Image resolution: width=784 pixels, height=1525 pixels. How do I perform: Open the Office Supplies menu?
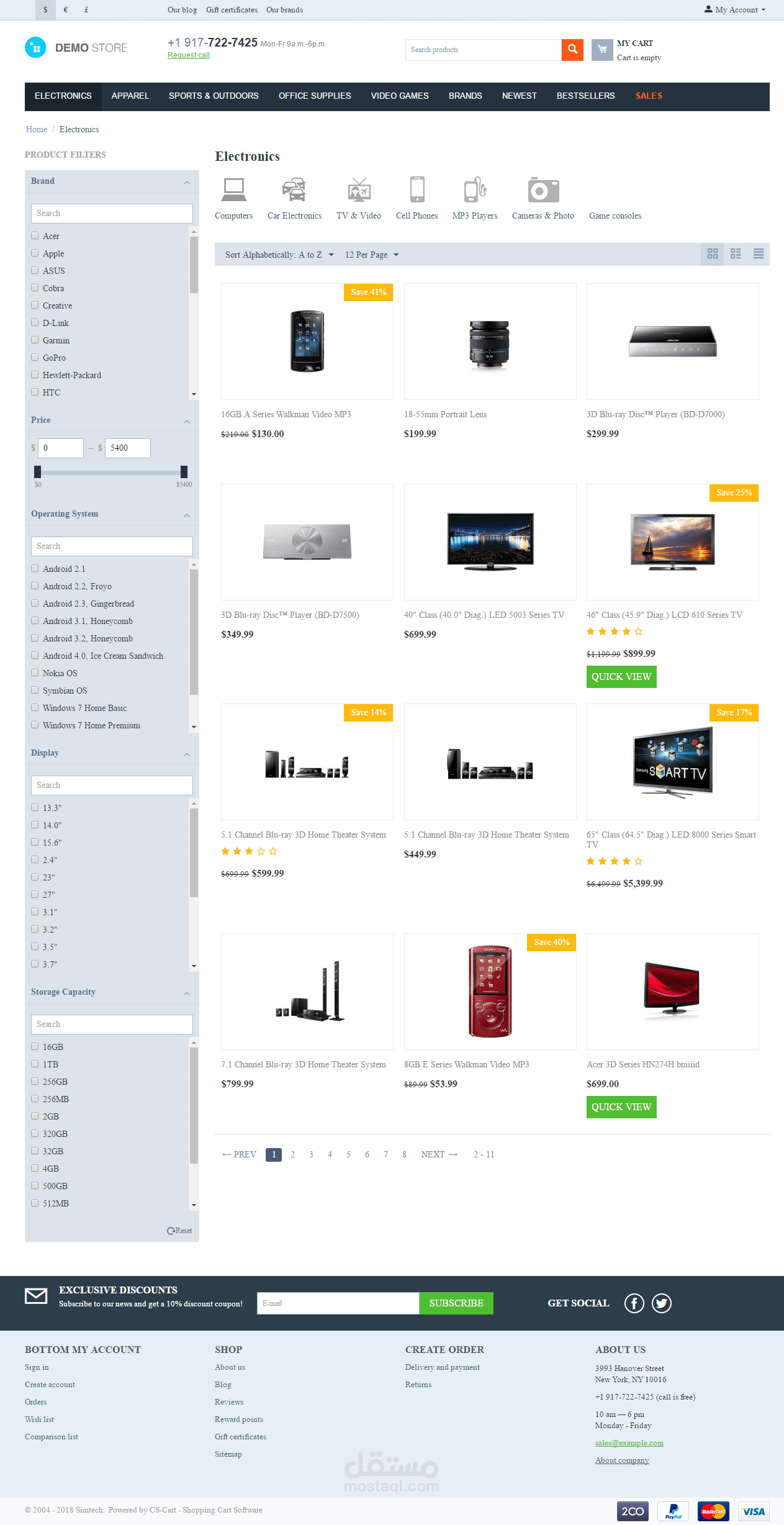click(315, 96)
